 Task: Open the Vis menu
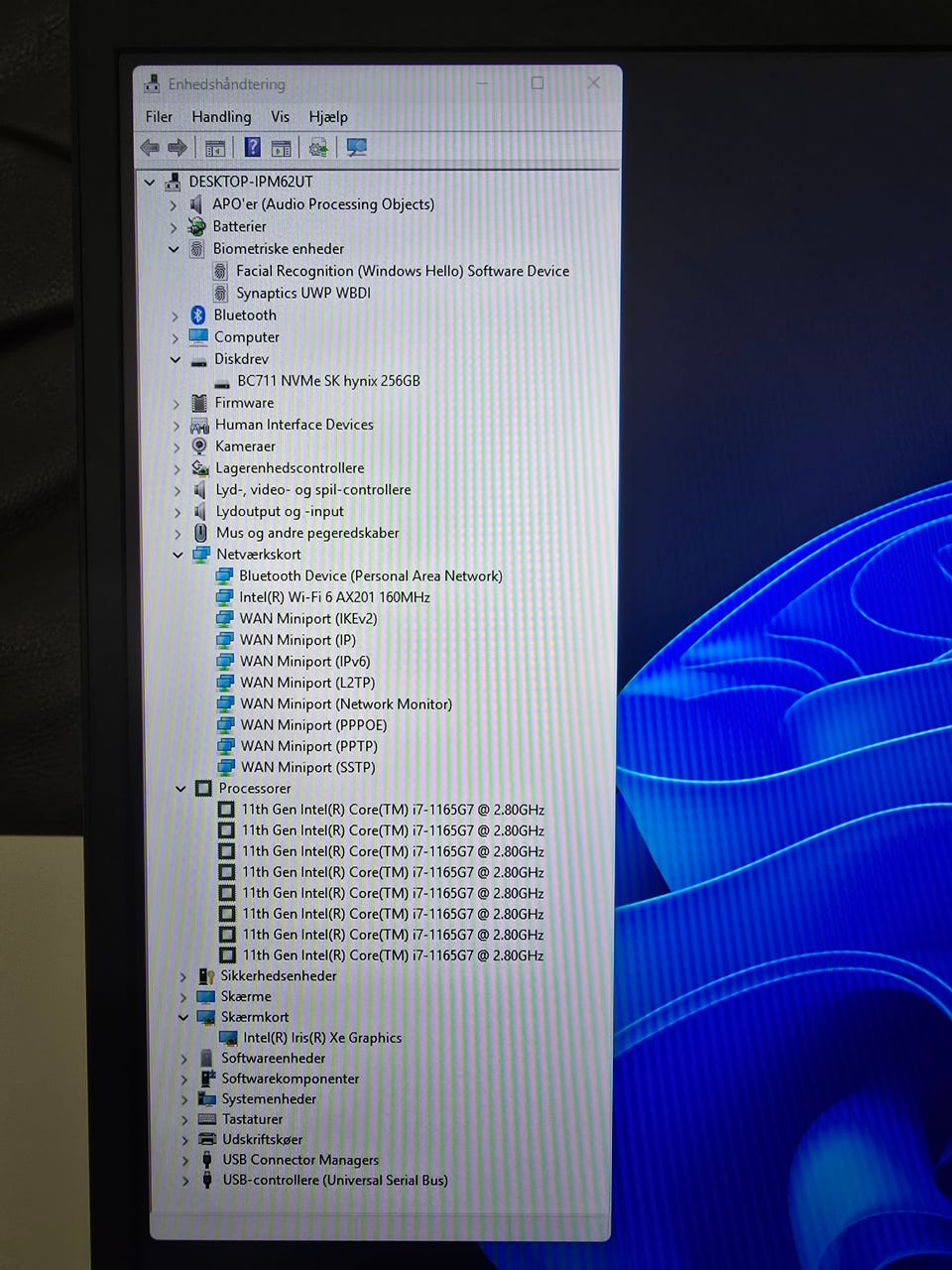tap(281, 117)
